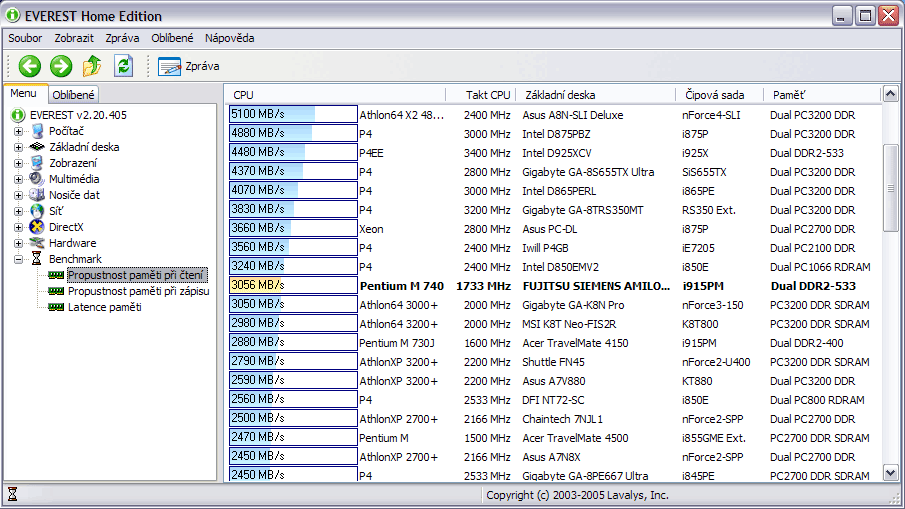The width and height of the screenshot is (905, 509).
Task: Sort by the Takt CPU column header
Action: click(487, 95)
